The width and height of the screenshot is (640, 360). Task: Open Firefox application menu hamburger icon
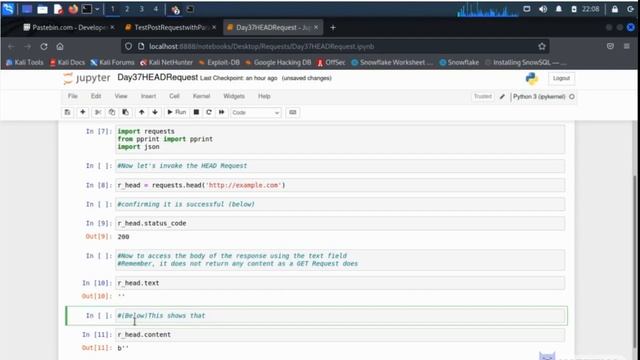(627, 47)
